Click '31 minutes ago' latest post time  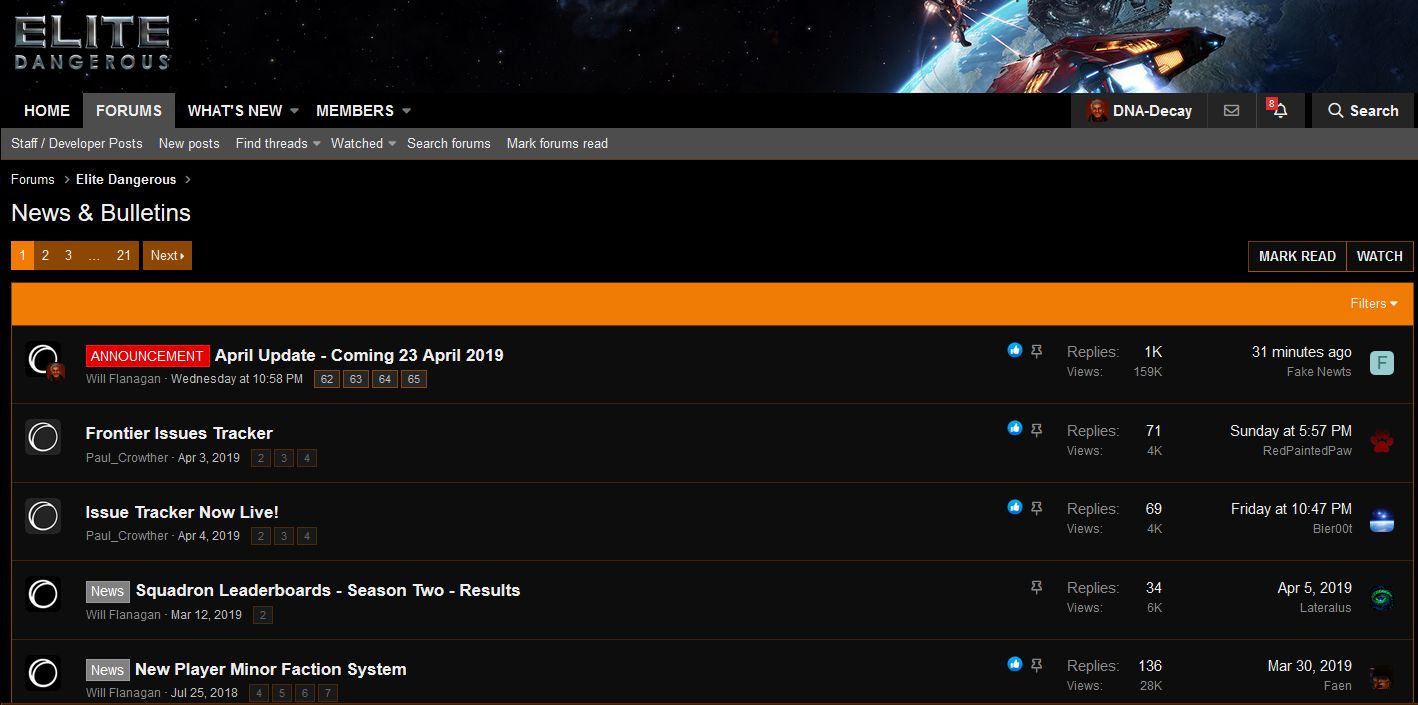pyautogui.click(x=1301, y=352)
